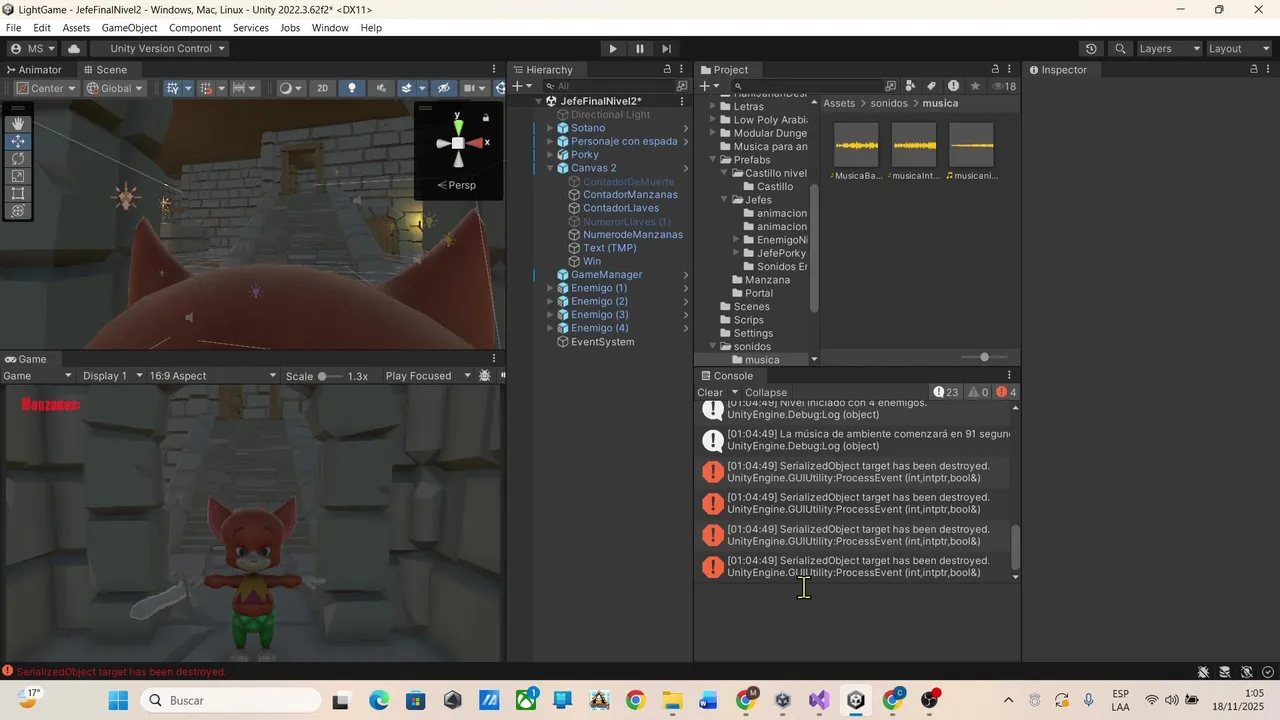Open Display 1 dropdown
This screenshot has height=720, width=1280.
click(112, 376)
